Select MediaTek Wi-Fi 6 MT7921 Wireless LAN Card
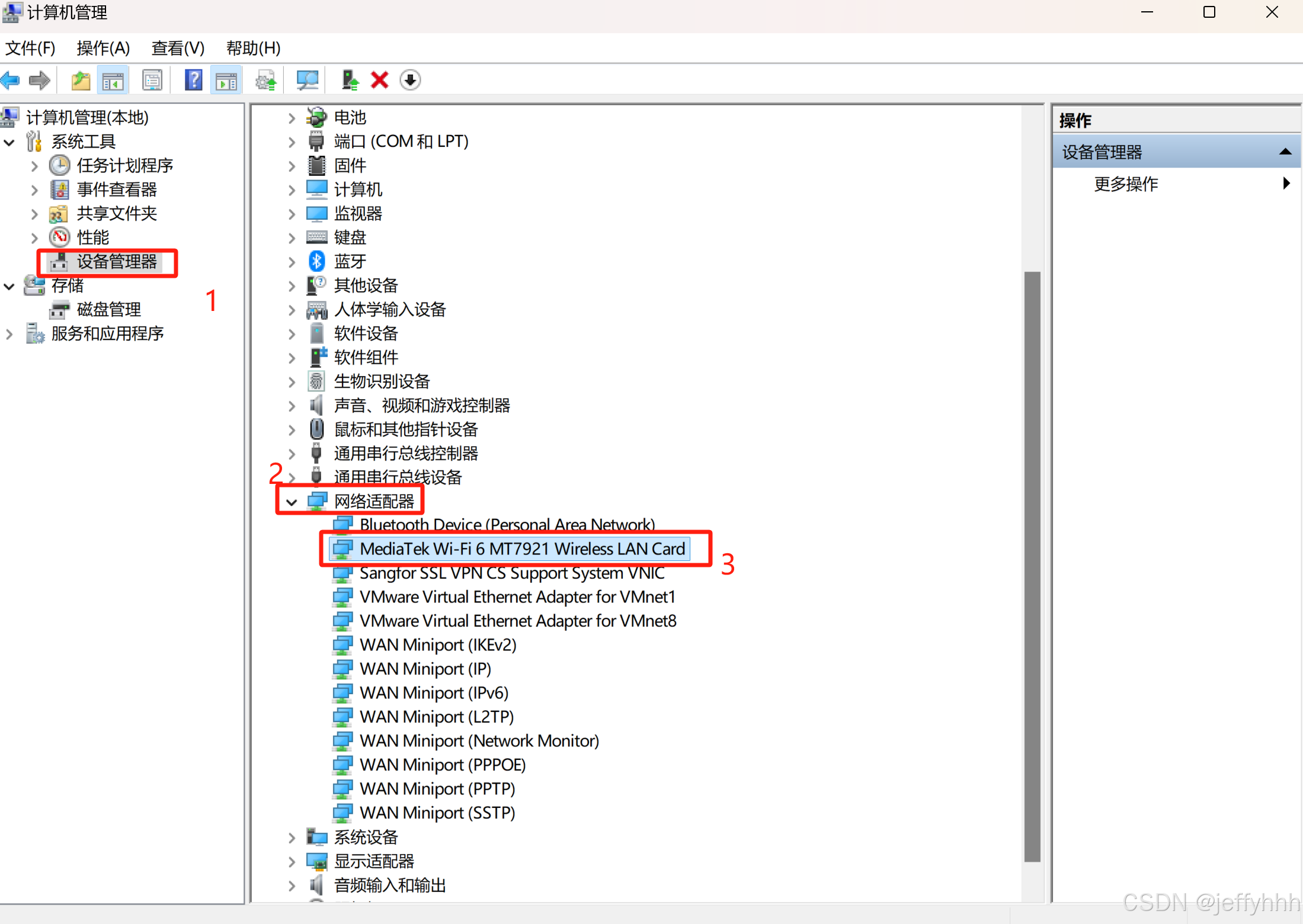Screen dimensions: 1303x924 (521, 549)
